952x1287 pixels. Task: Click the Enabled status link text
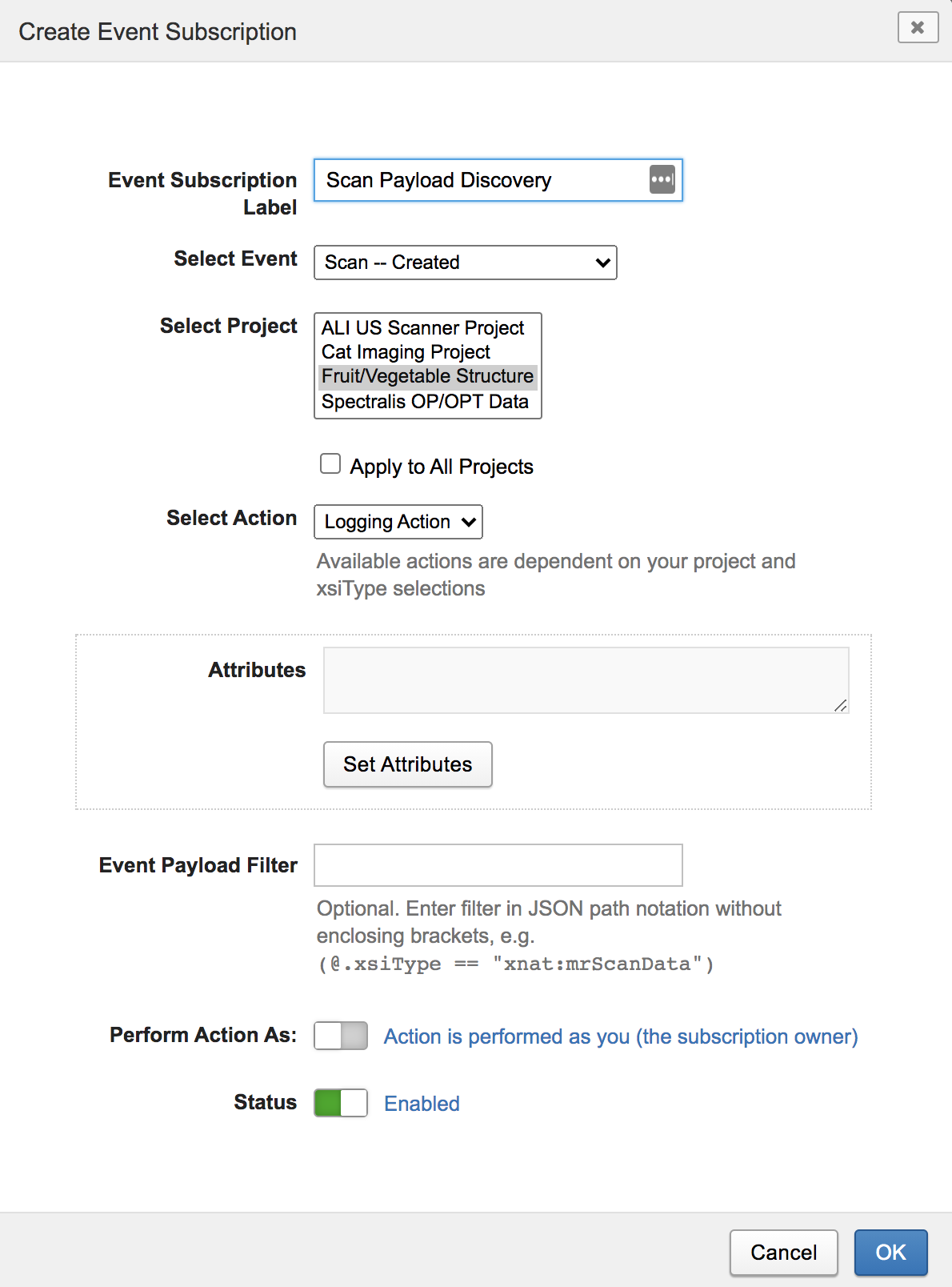coord(422,1104)
